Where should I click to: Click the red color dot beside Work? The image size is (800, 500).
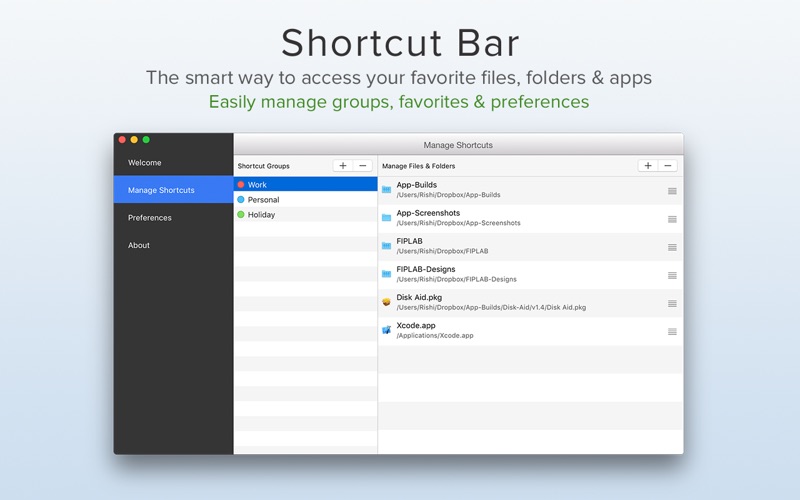point(241,185)
